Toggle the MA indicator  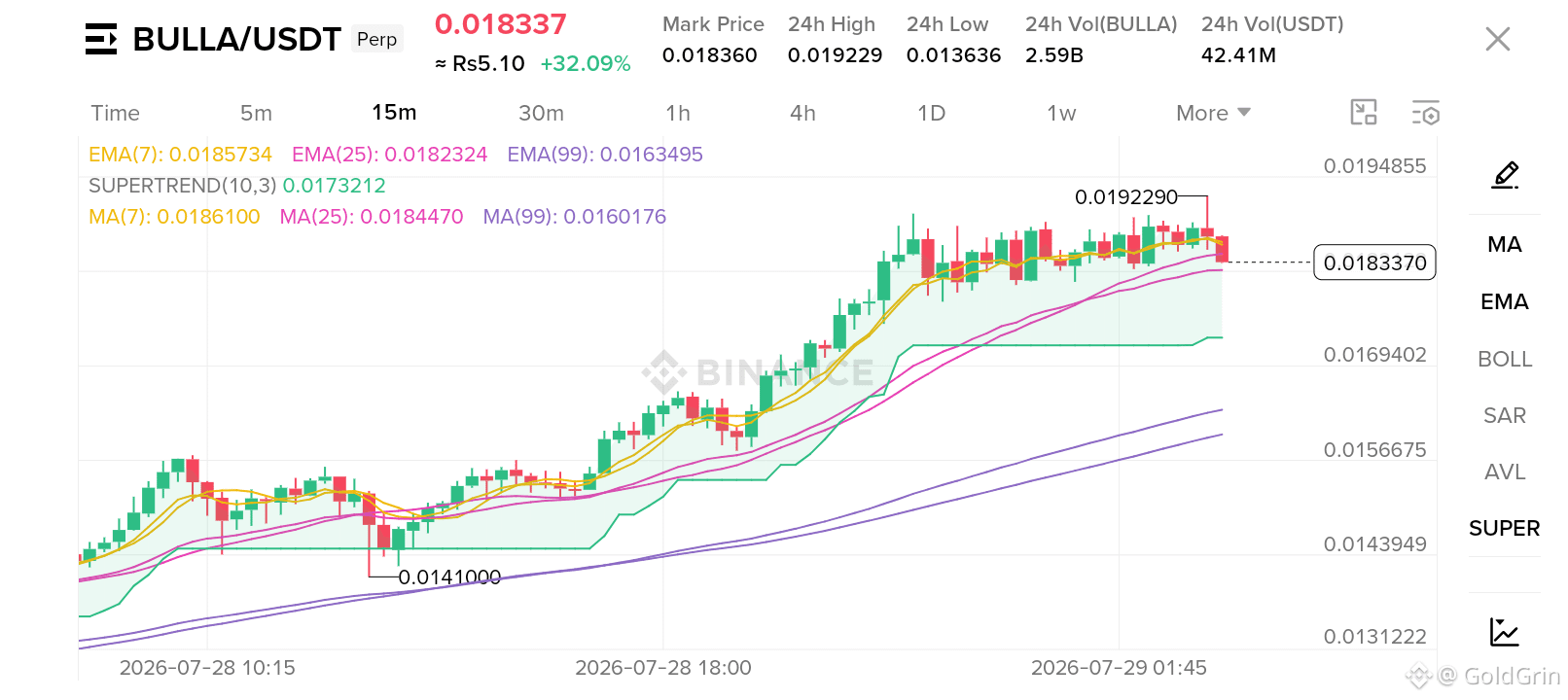click(x=1505, y=245)
